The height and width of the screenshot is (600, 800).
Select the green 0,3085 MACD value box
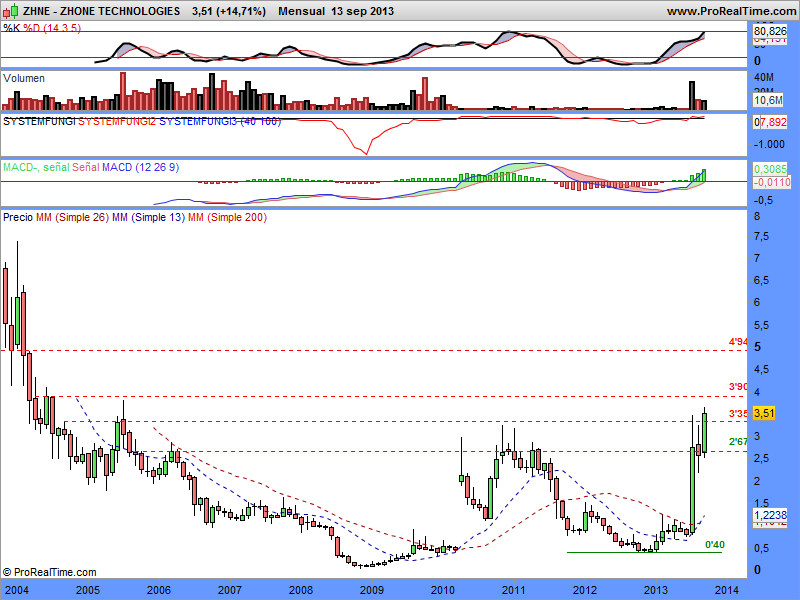pyautogui.click(x=770, y=168)
